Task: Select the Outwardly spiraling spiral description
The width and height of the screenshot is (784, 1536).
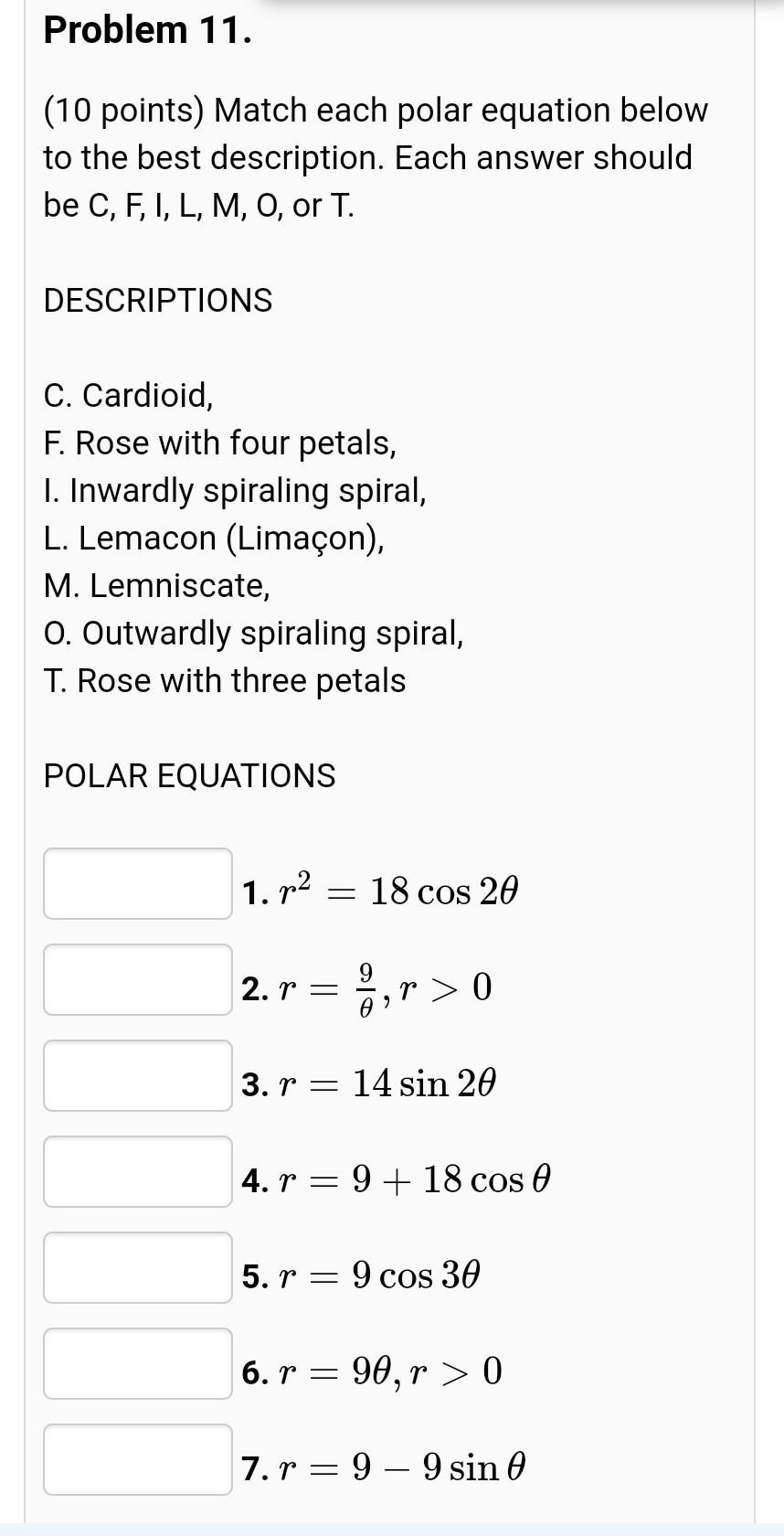Action: coord(254,633)
